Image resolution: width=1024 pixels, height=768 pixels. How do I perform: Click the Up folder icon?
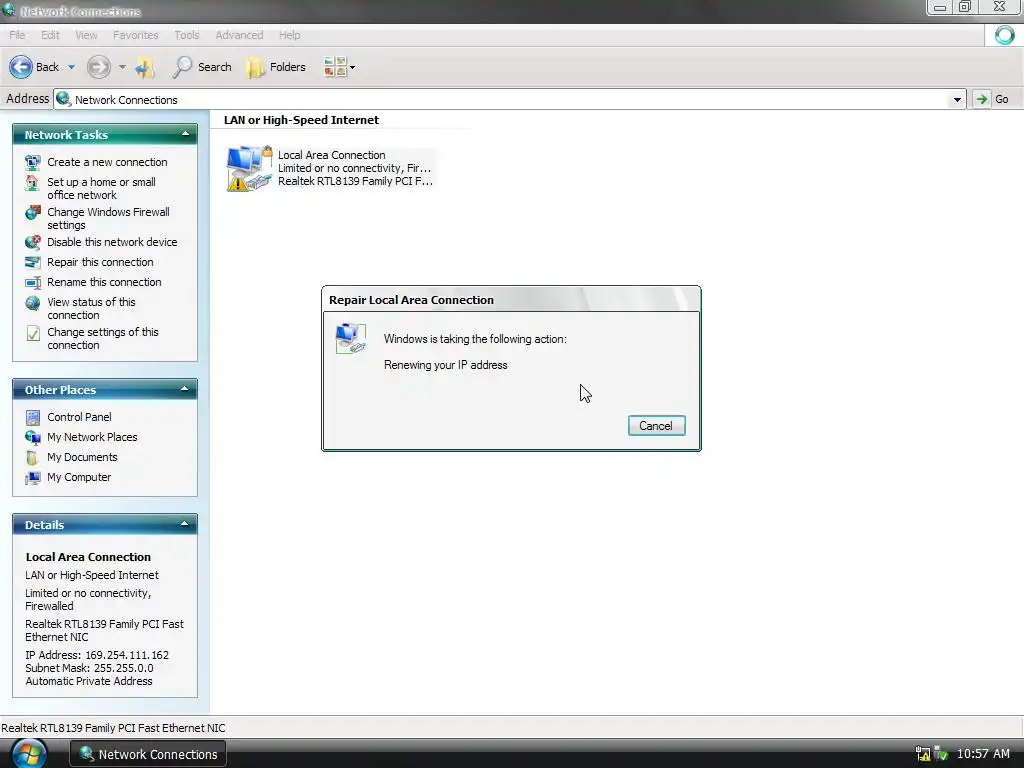coord(145,67)
